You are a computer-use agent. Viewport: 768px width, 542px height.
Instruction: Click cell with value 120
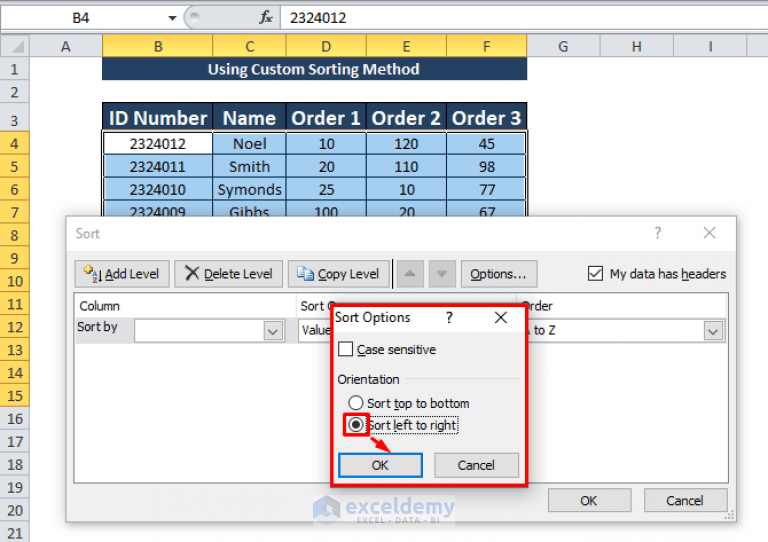click(x=407, y=144)
